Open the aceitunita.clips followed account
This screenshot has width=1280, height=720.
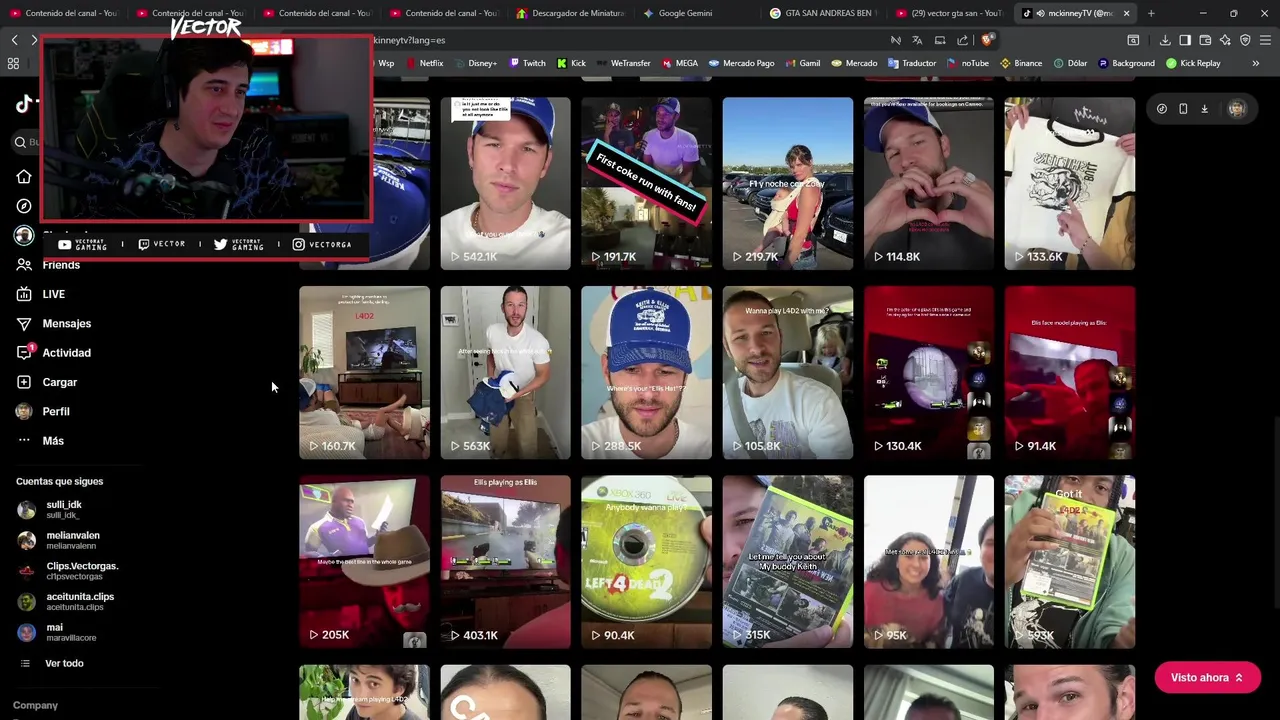coord(80,601)
